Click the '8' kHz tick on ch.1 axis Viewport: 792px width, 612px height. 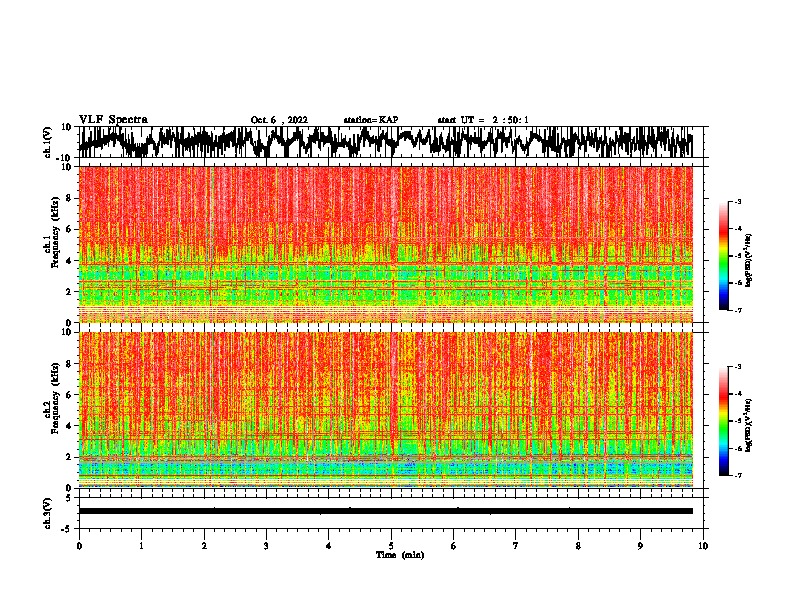click(x=70, y=198)
